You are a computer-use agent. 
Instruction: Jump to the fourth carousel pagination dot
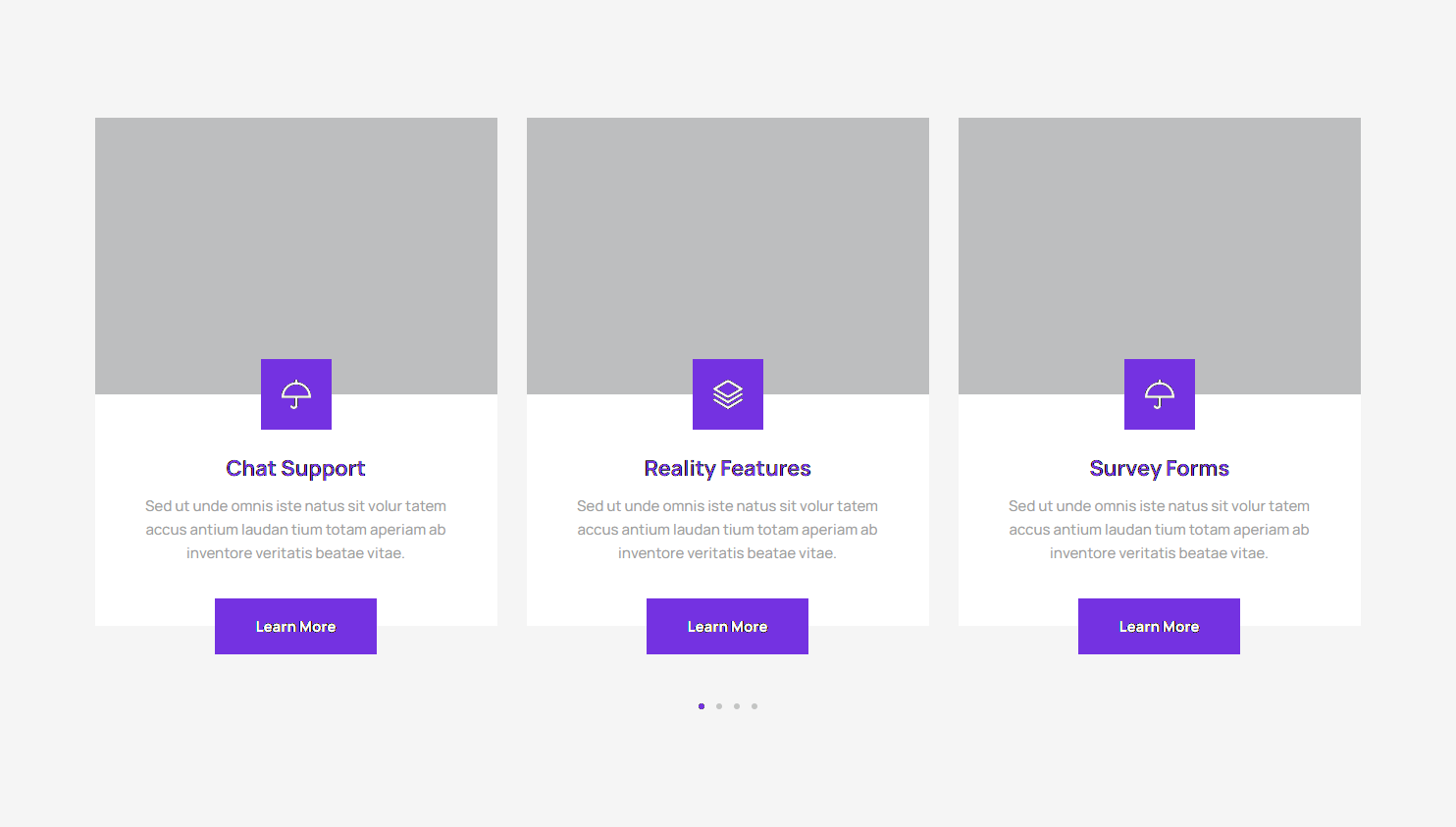point(754,706)
